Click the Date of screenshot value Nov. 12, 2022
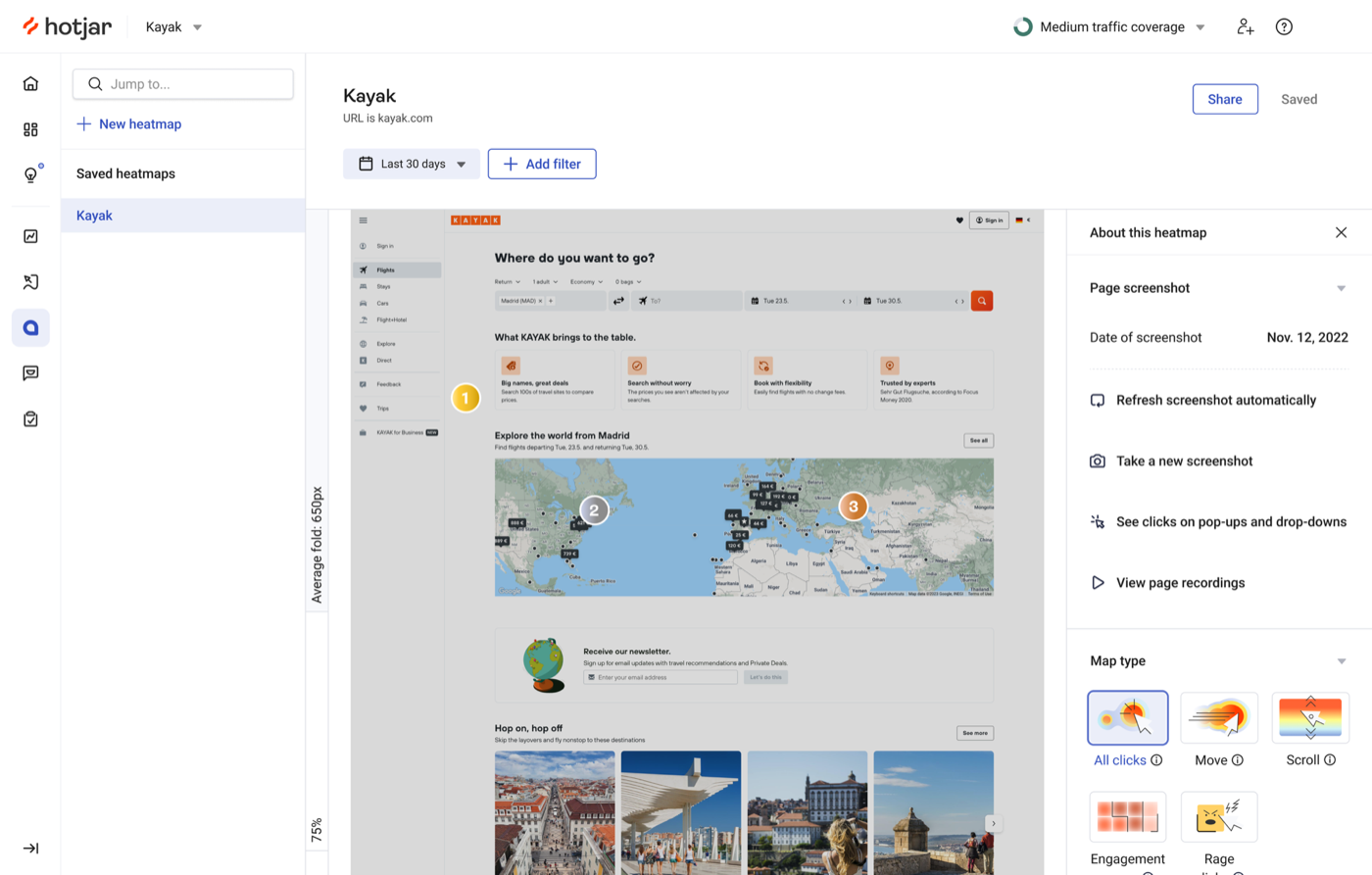The width and height of the screenshot is (1372, 875). point(1307,337)
